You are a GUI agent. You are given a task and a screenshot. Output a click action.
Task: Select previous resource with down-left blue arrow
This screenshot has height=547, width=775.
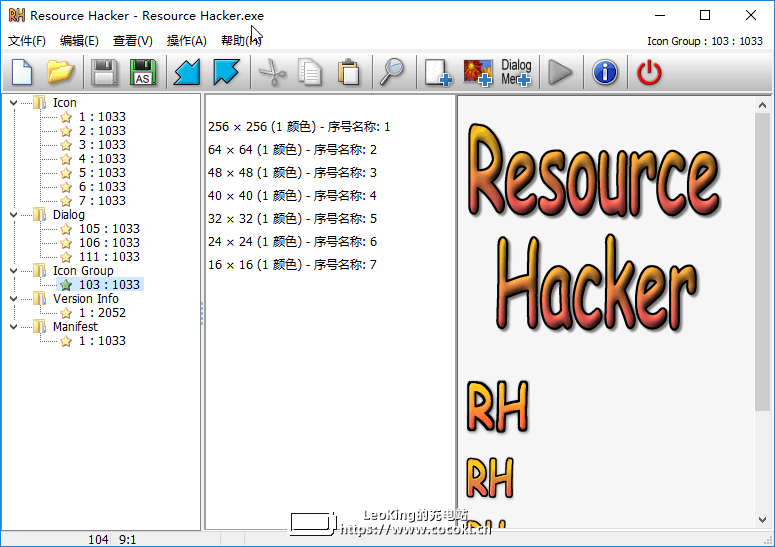pyautogui.click(x=187, y=72)
